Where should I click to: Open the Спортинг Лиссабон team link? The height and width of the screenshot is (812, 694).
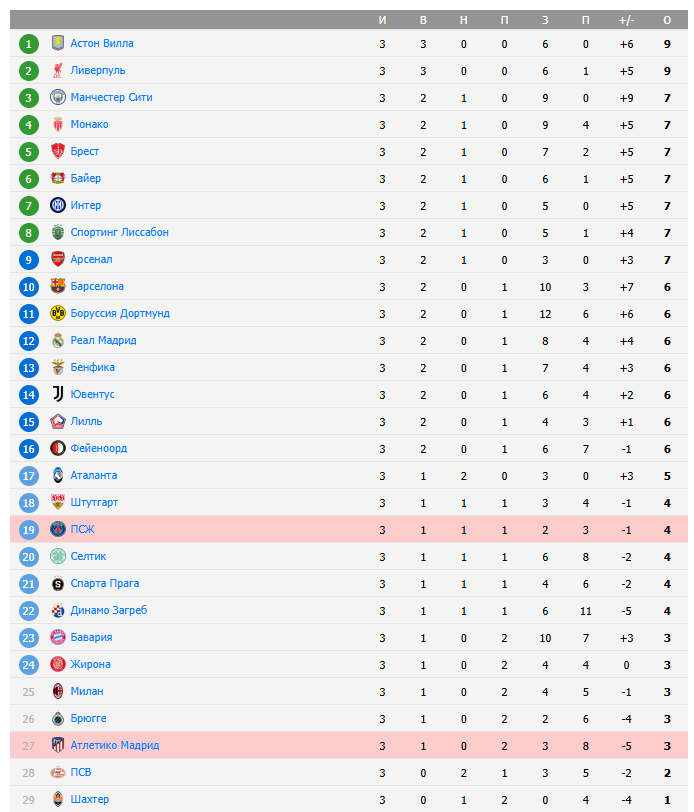(119, 232)
